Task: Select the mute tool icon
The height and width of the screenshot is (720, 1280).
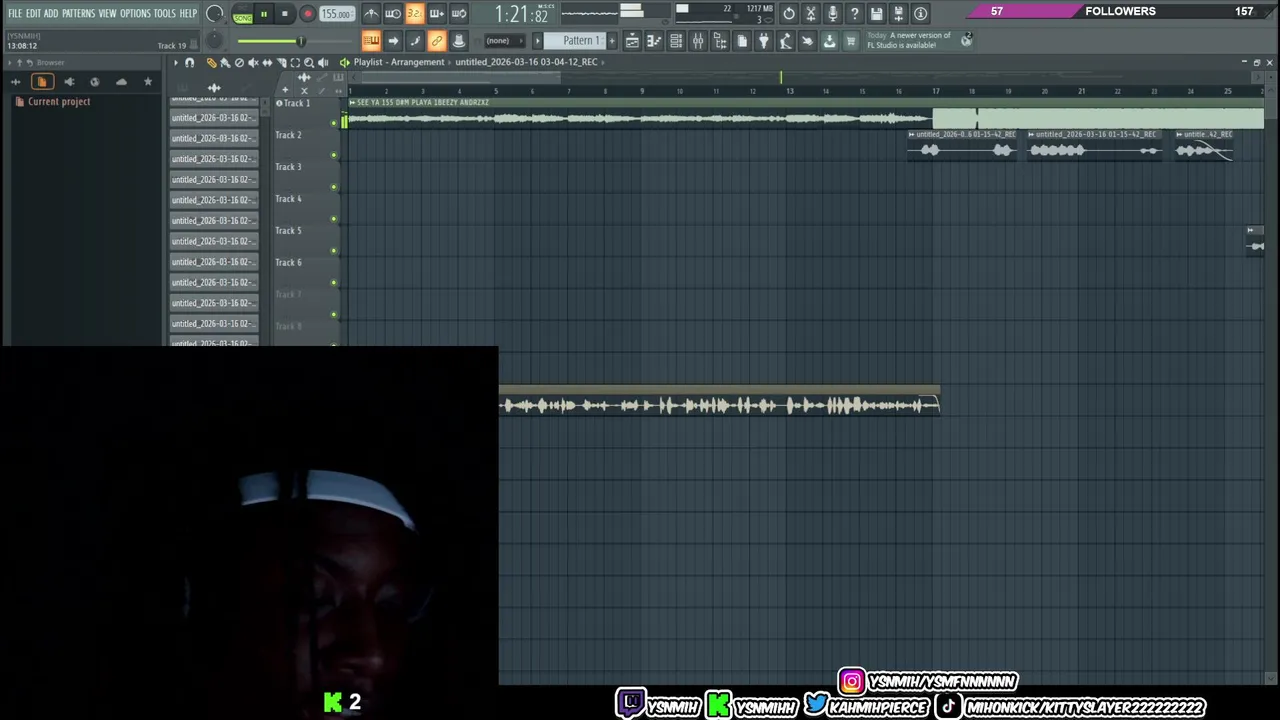Action: tap(253, 62)
